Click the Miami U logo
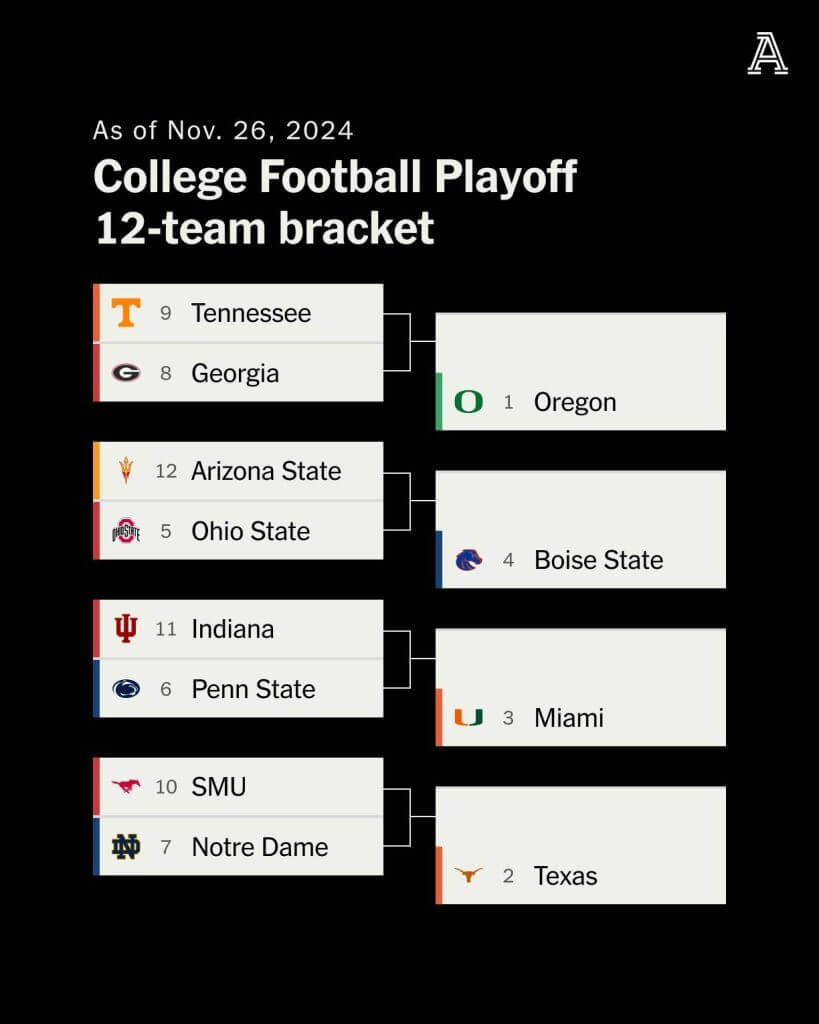819x1024 pixels. point(468,718)
